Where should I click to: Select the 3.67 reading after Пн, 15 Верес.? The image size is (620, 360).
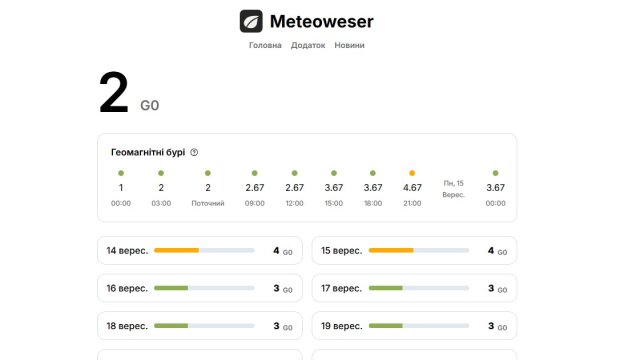coord(495,188)
